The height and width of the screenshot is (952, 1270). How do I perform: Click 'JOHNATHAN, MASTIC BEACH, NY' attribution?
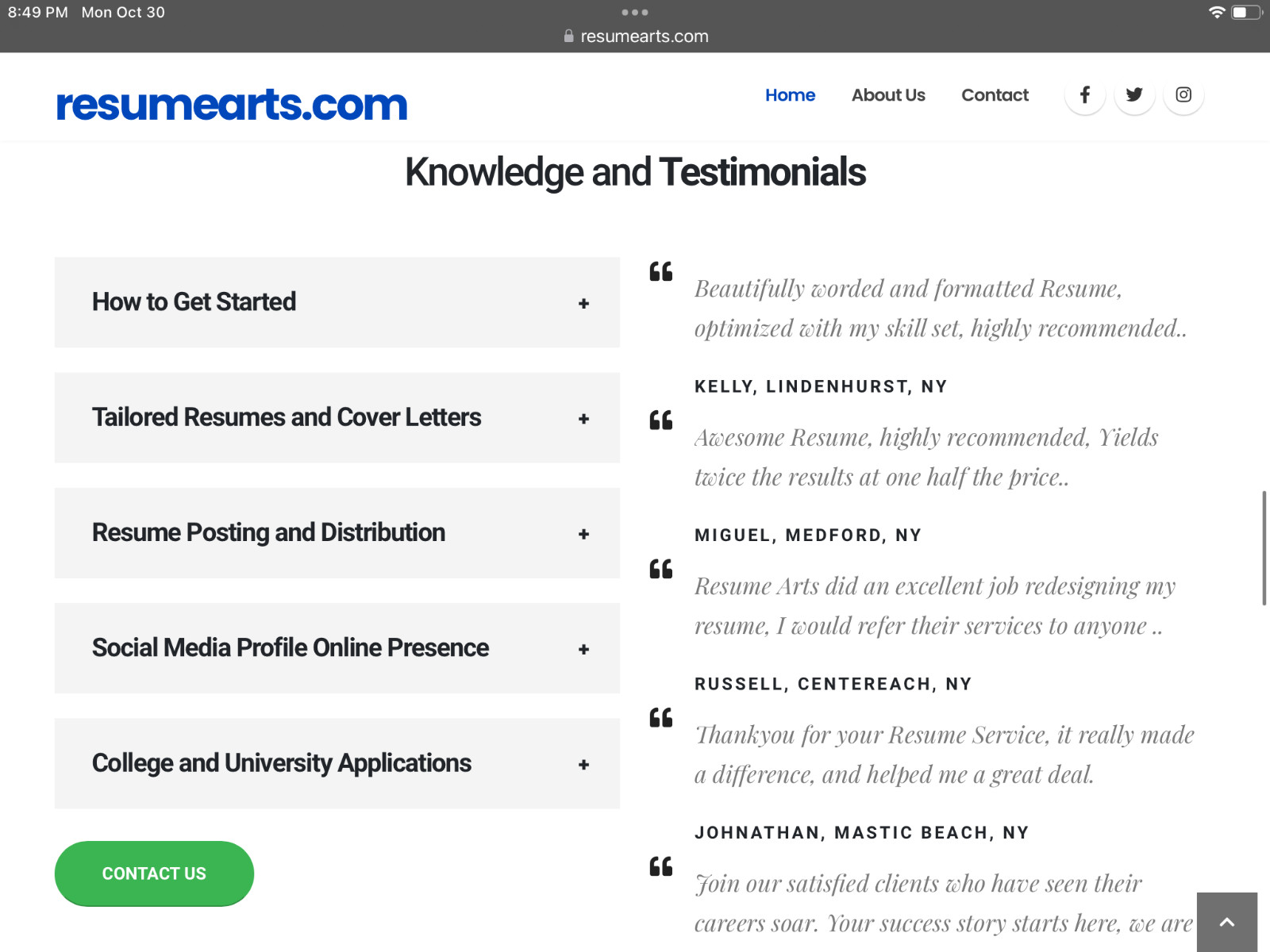click(x=861, y=832)
